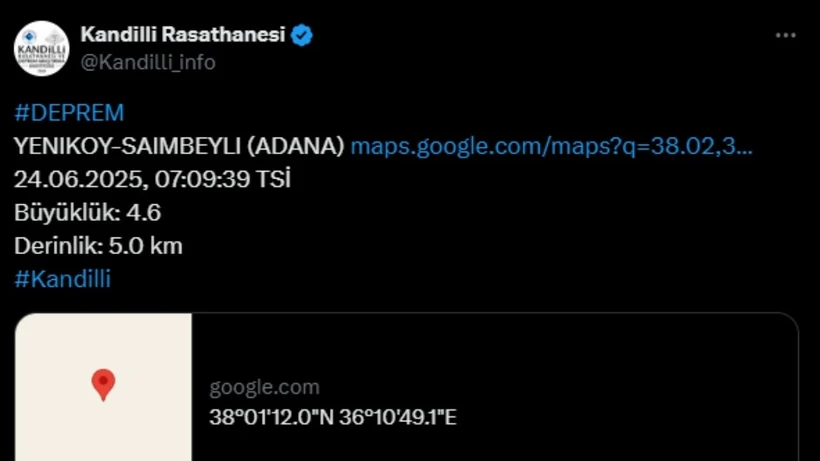Click the Derinlik: 5.0 km depth line
Viewport: 820px width, 461px height.
tap(98, 246)
